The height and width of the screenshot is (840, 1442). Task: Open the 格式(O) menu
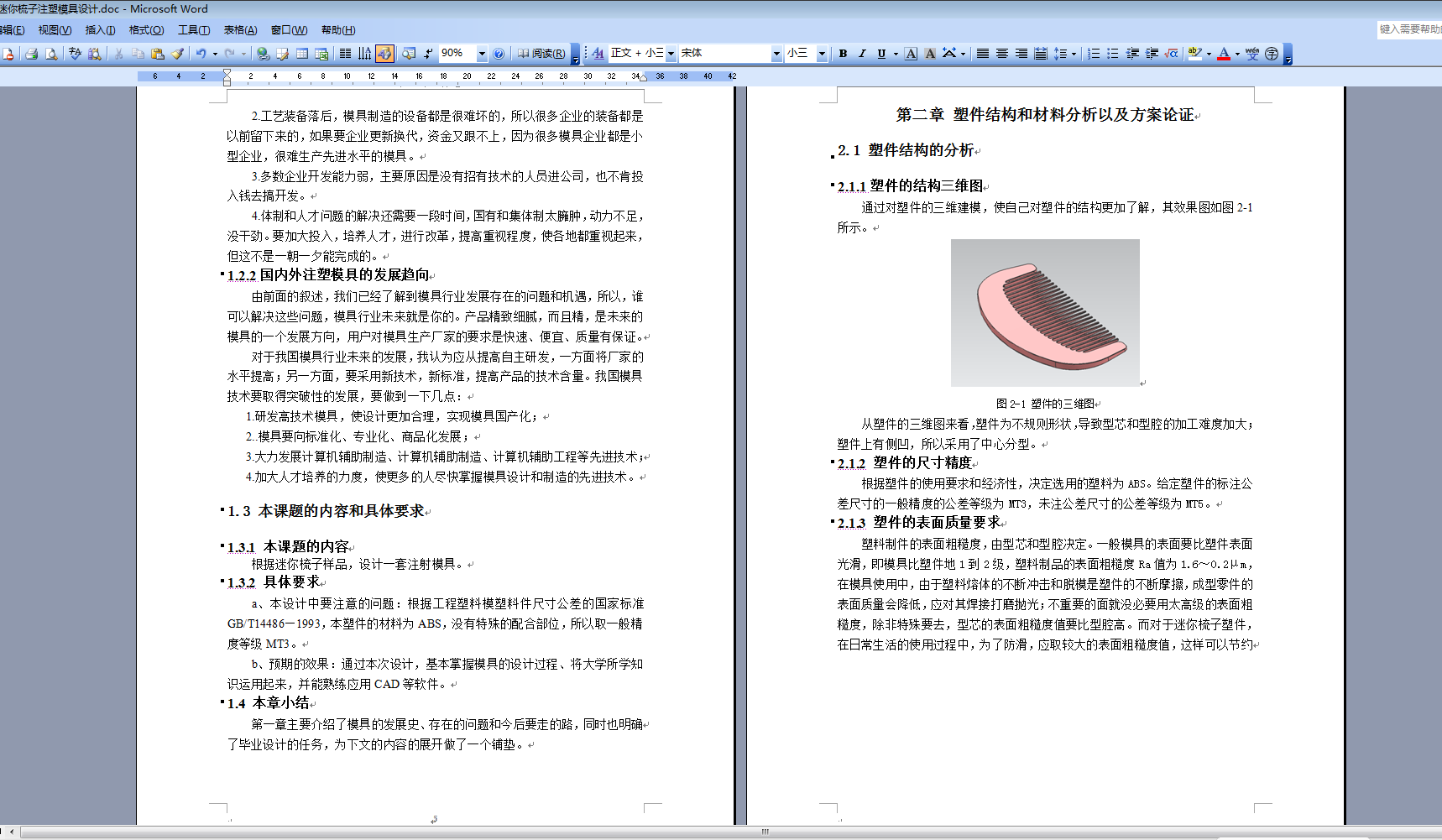(x=146, y=30)
